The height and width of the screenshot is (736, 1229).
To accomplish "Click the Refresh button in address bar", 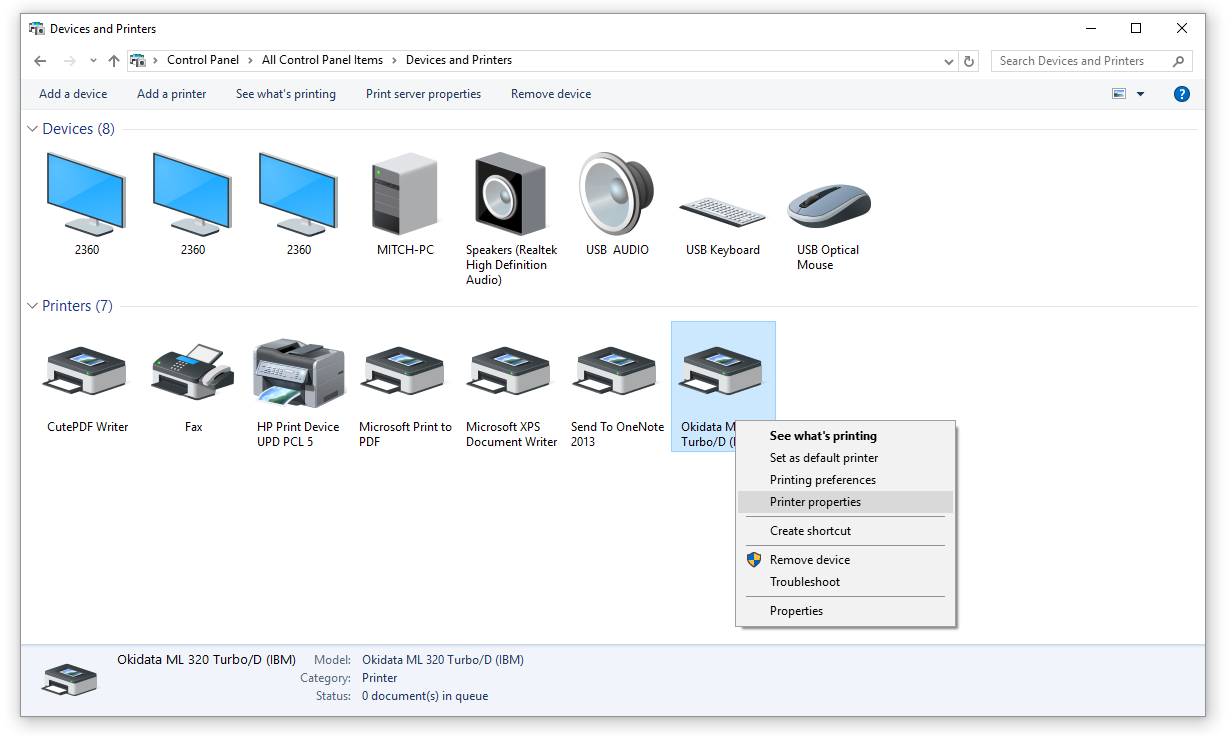I will [969, 61].
